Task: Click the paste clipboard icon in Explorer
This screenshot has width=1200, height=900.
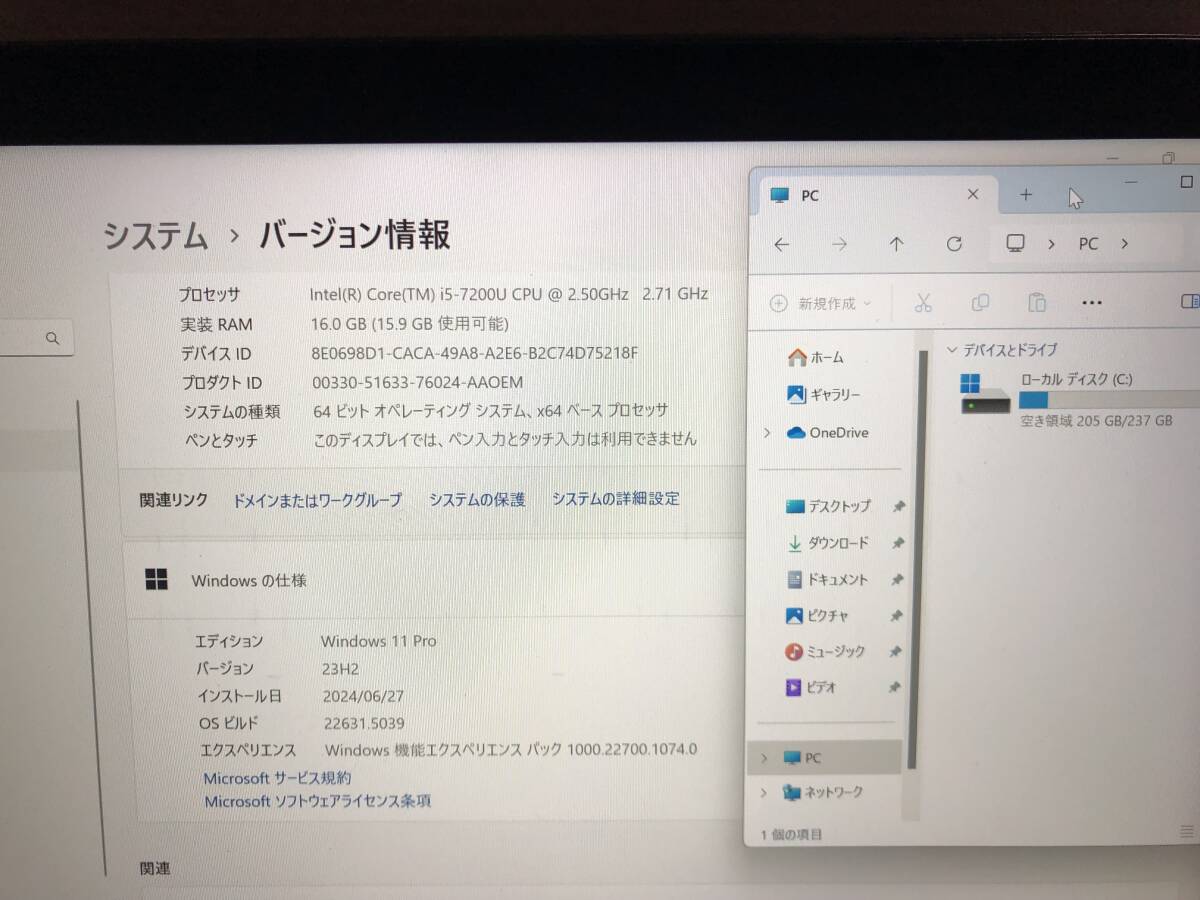Action: click(1037, 302)
